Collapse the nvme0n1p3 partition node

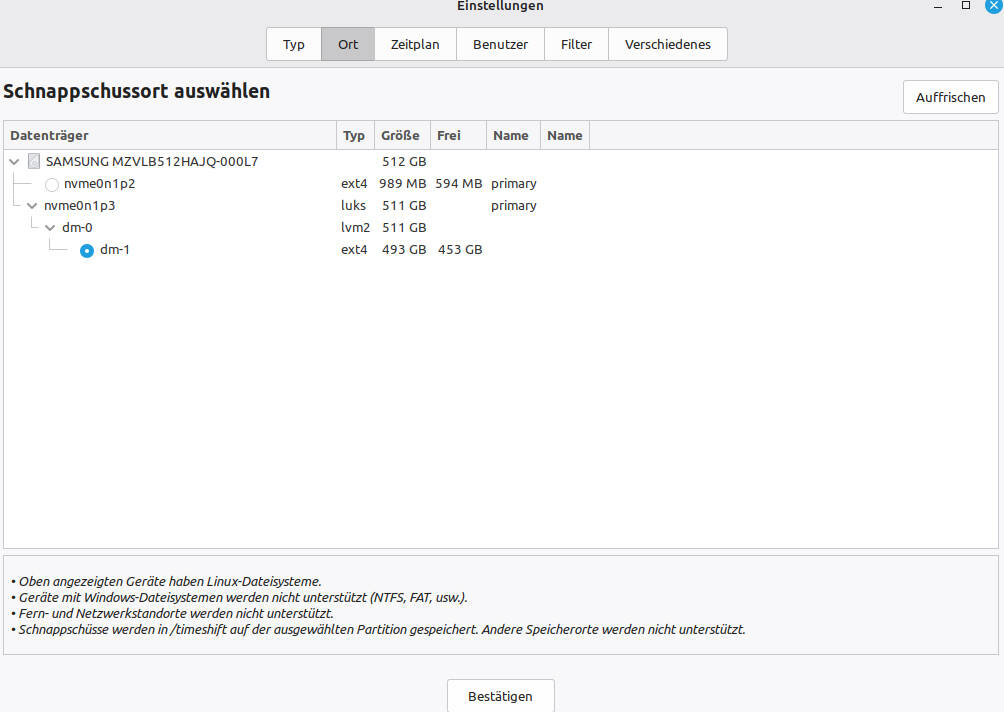(x=32, y=206)
